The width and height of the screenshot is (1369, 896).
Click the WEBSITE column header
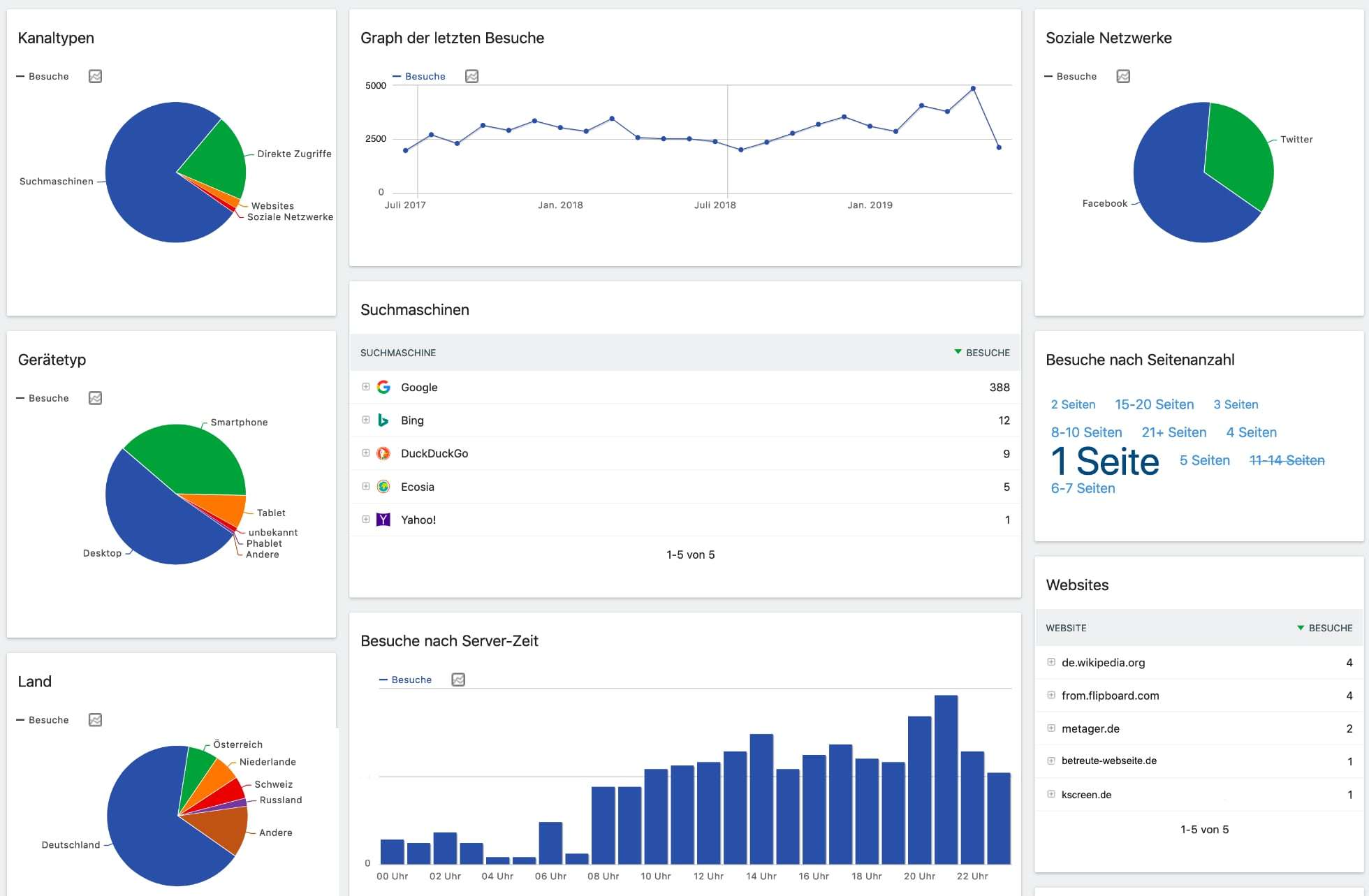tap(1066, 628)
